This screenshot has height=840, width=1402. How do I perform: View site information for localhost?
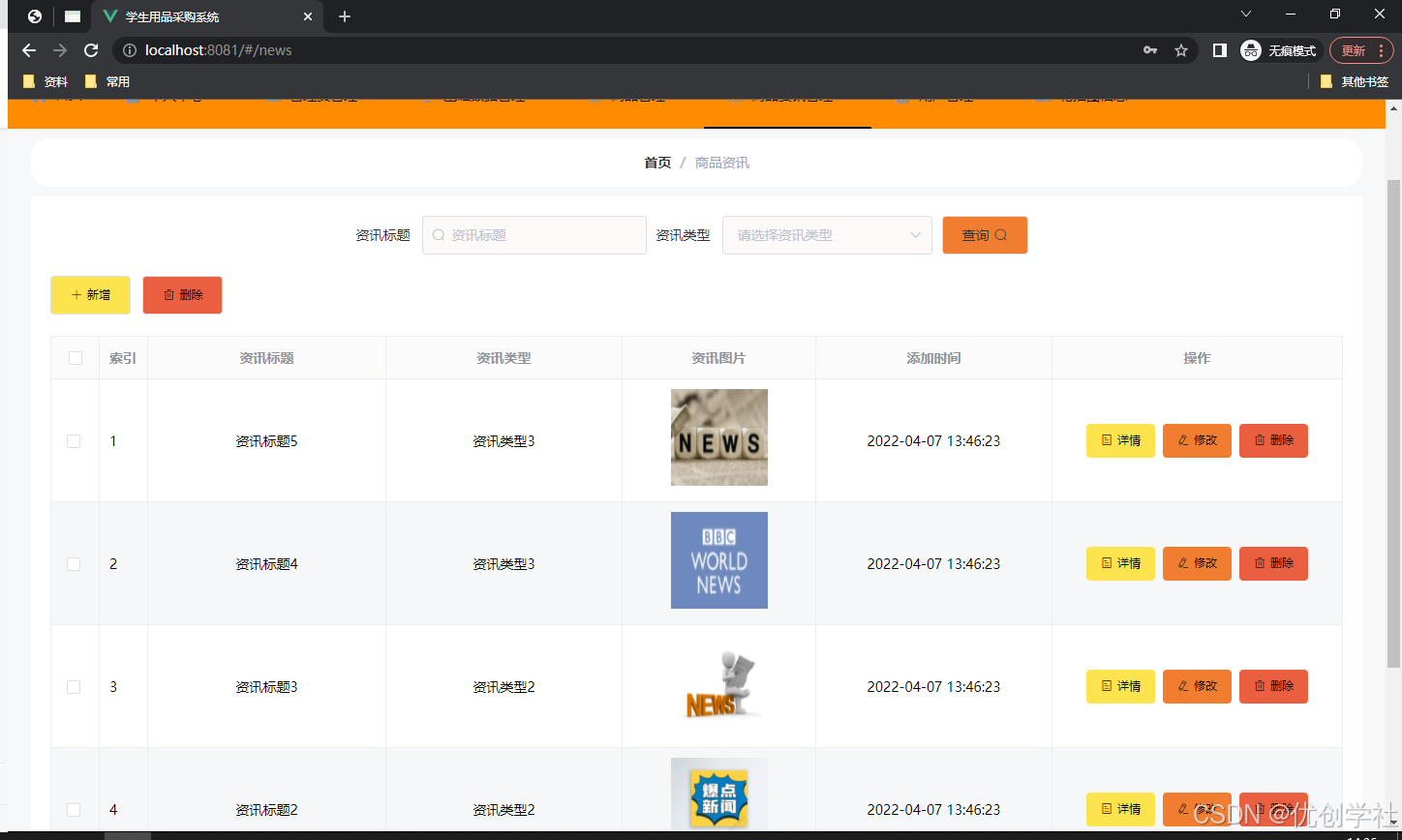(x=130, y=50)
